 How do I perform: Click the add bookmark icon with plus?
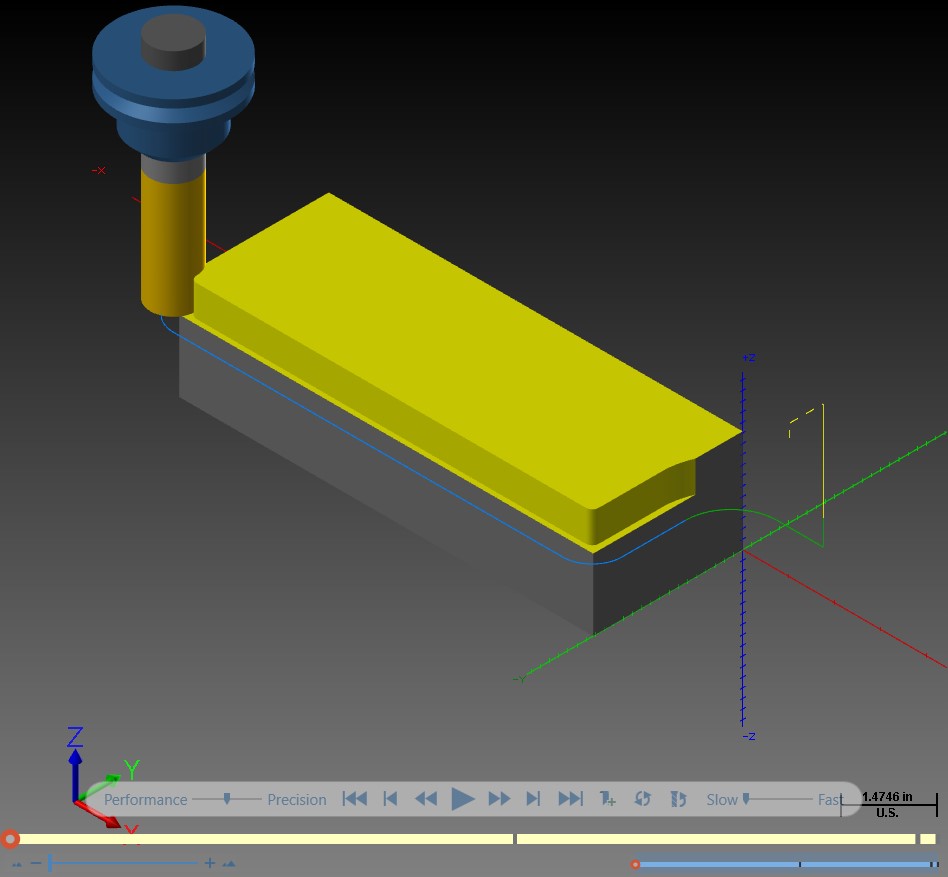click(607, 799)
